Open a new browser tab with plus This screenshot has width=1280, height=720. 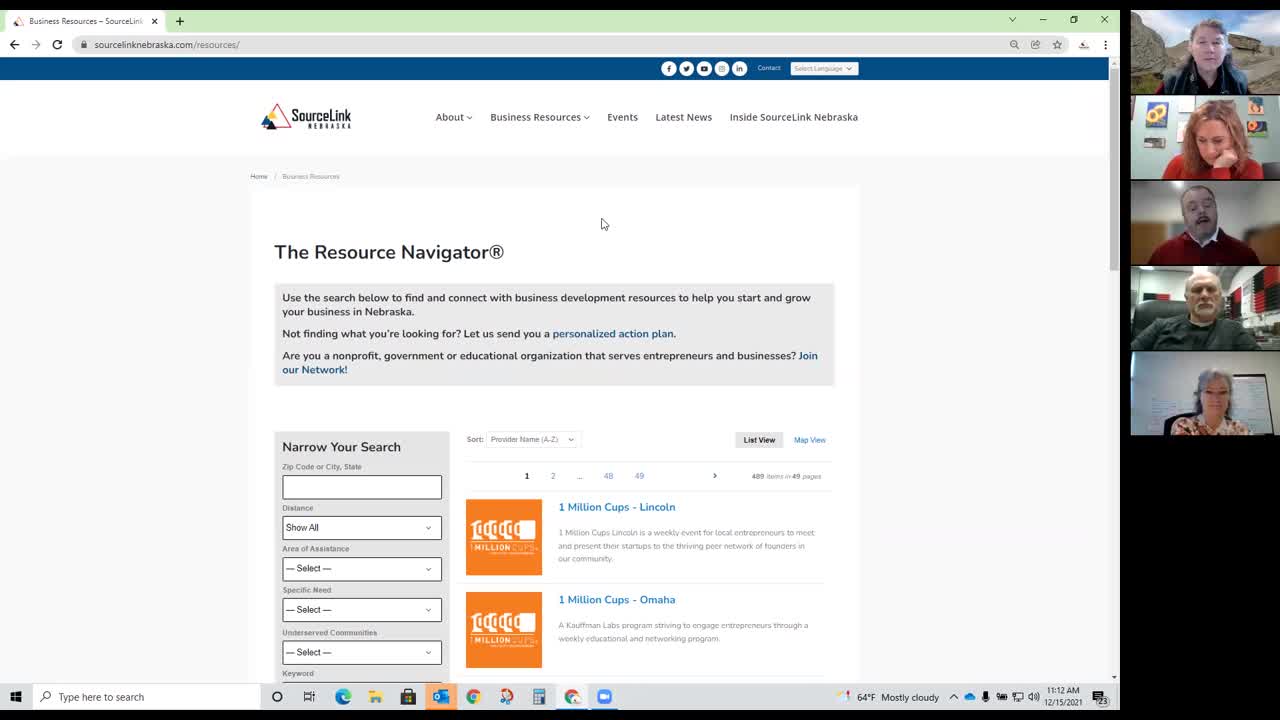coord(180,21)
